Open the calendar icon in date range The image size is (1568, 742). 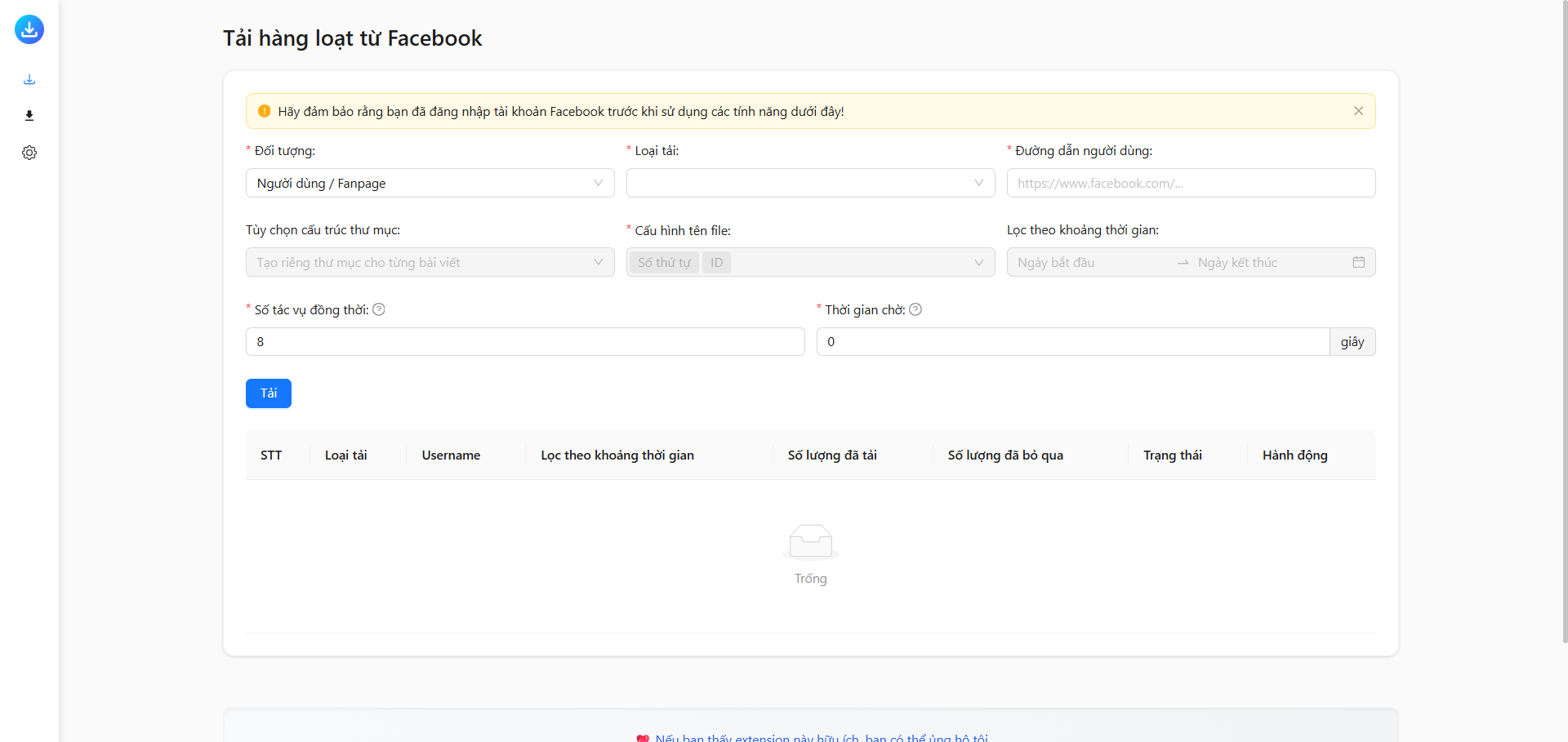1358,262
